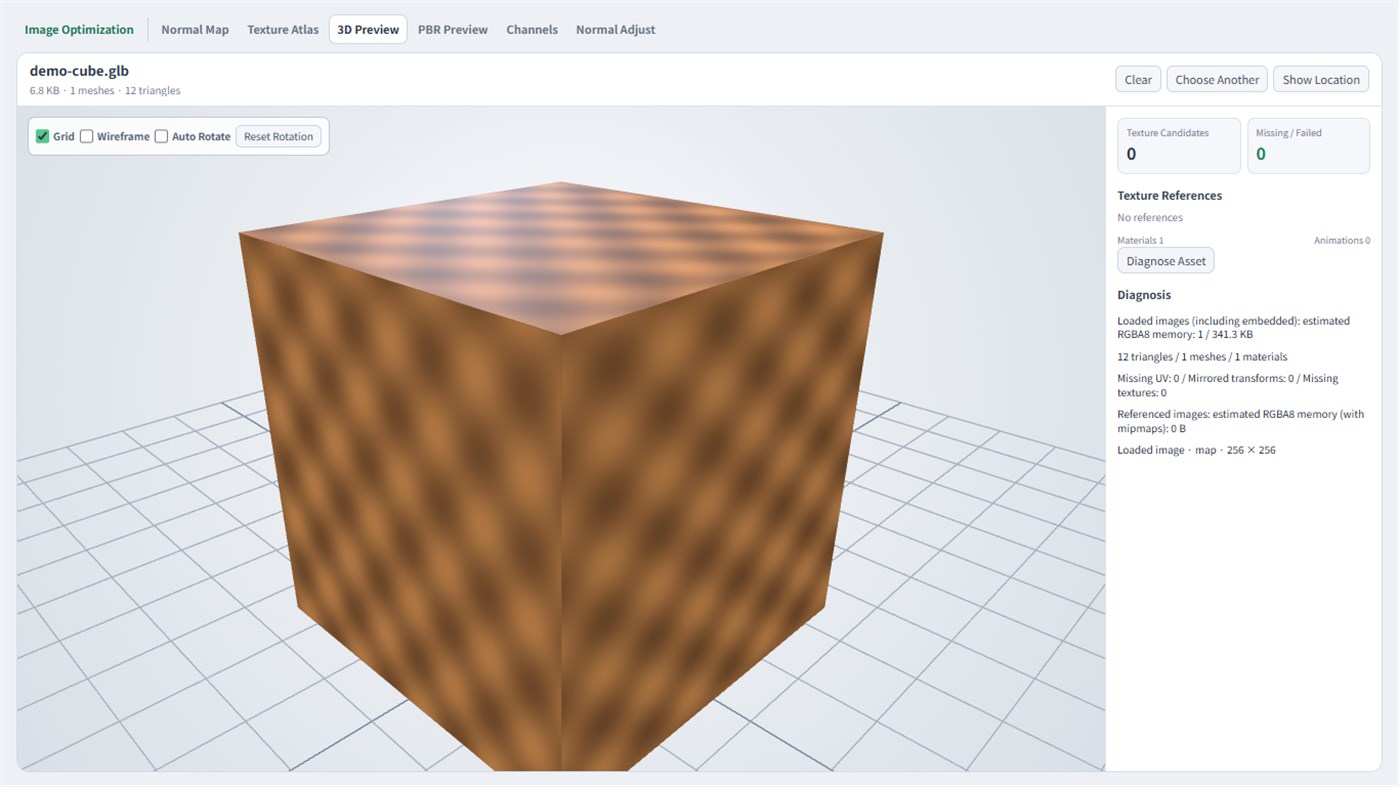
Task: Click the Missing / Failed count card
Action: click(x=1308, y=146)
